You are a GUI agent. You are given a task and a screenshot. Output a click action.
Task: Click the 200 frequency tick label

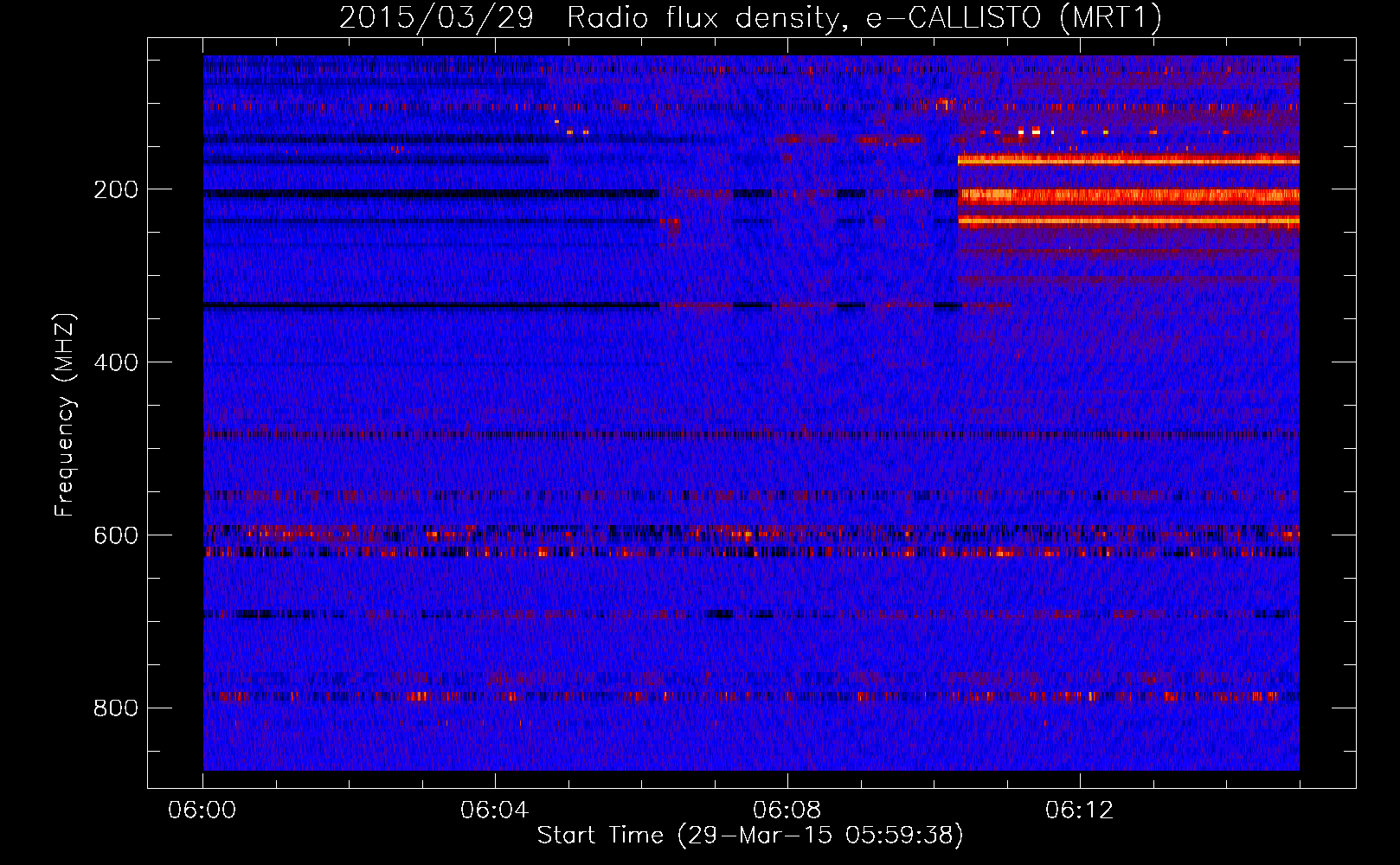(x=115, y=189)
